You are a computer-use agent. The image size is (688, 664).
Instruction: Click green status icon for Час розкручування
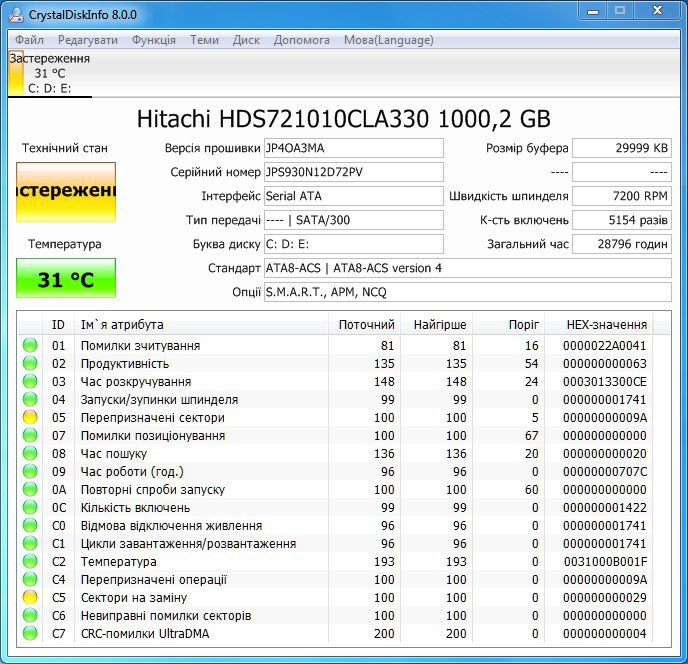coord(30,381)
